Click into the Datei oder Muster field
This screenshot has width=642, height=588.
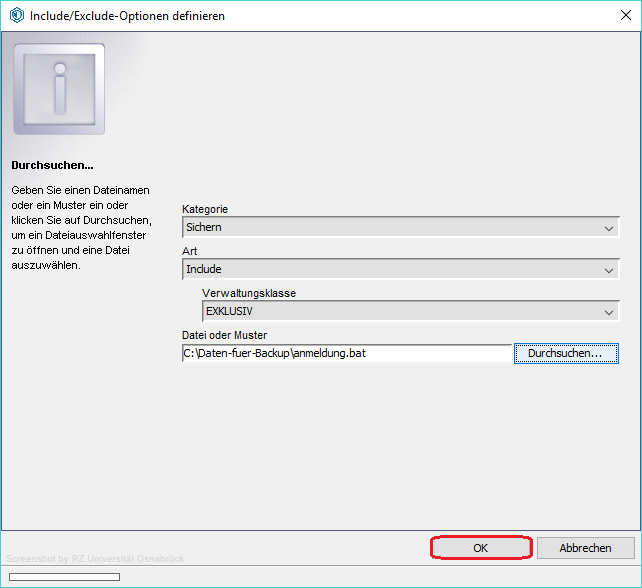(346, 353)
